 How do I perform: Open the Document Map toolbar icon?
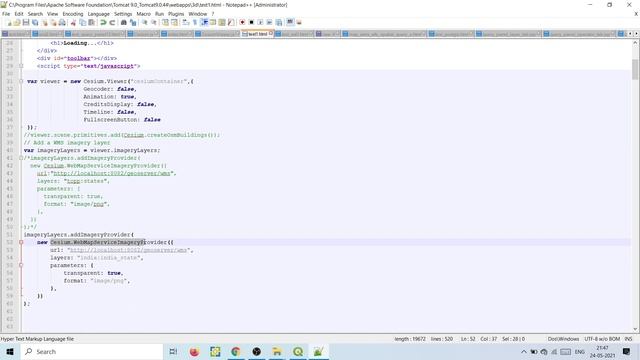click(x=222, y=22)
